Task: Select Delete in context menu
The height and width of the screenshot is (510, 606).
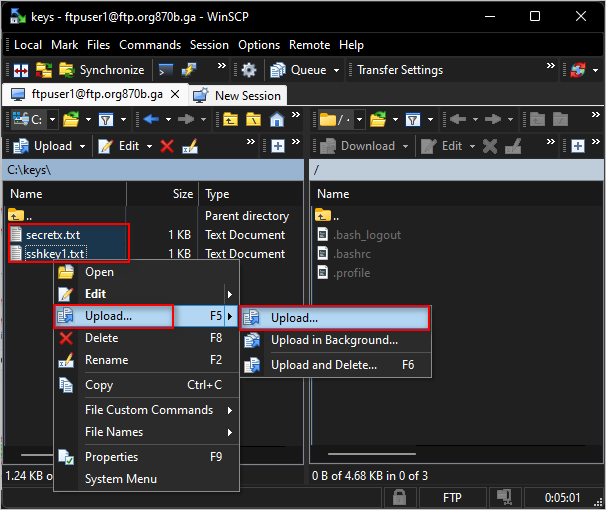Action: (146, 338)
